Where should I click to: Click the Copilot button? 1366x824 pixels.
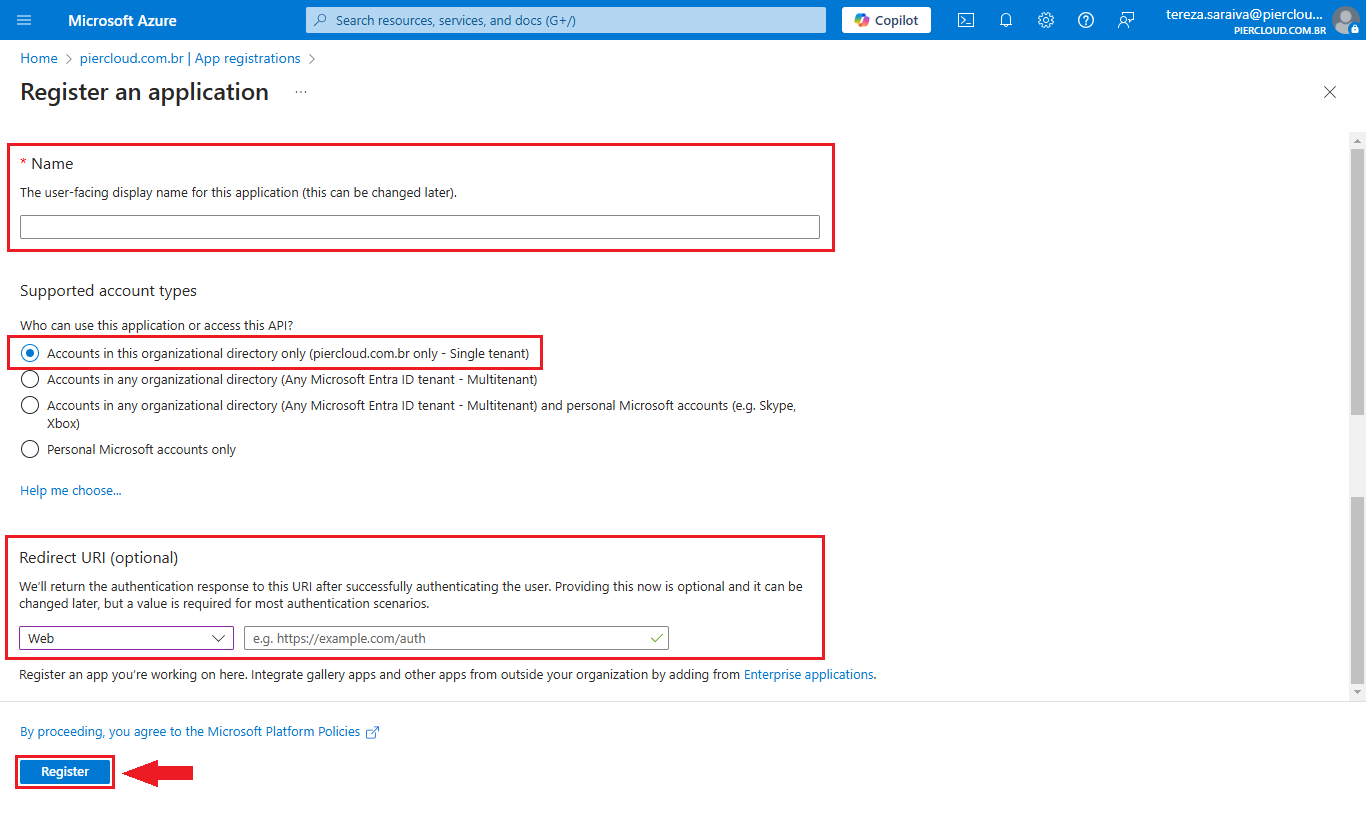886,20
